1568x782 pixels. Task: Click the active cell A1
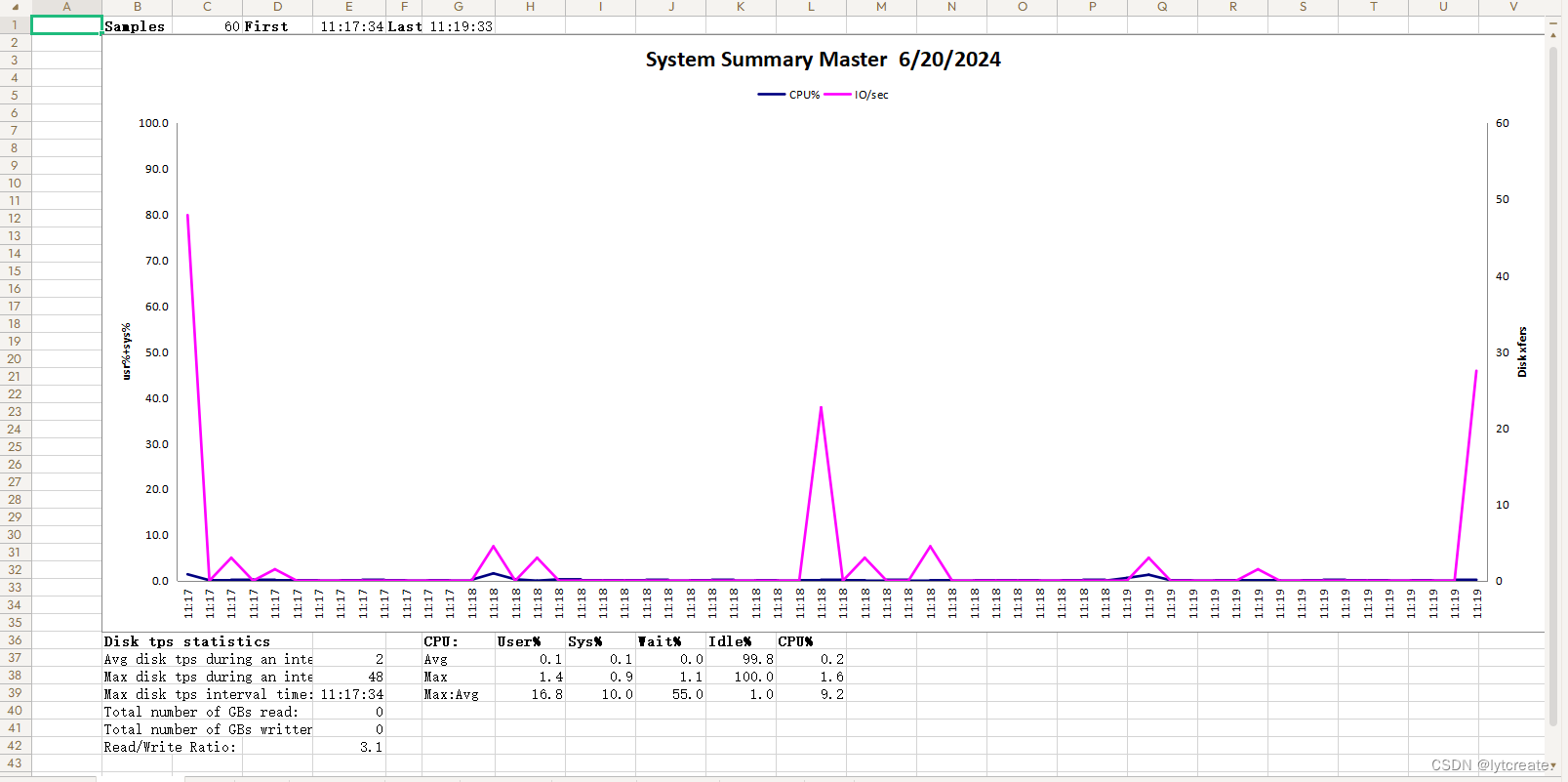(66, 25)
